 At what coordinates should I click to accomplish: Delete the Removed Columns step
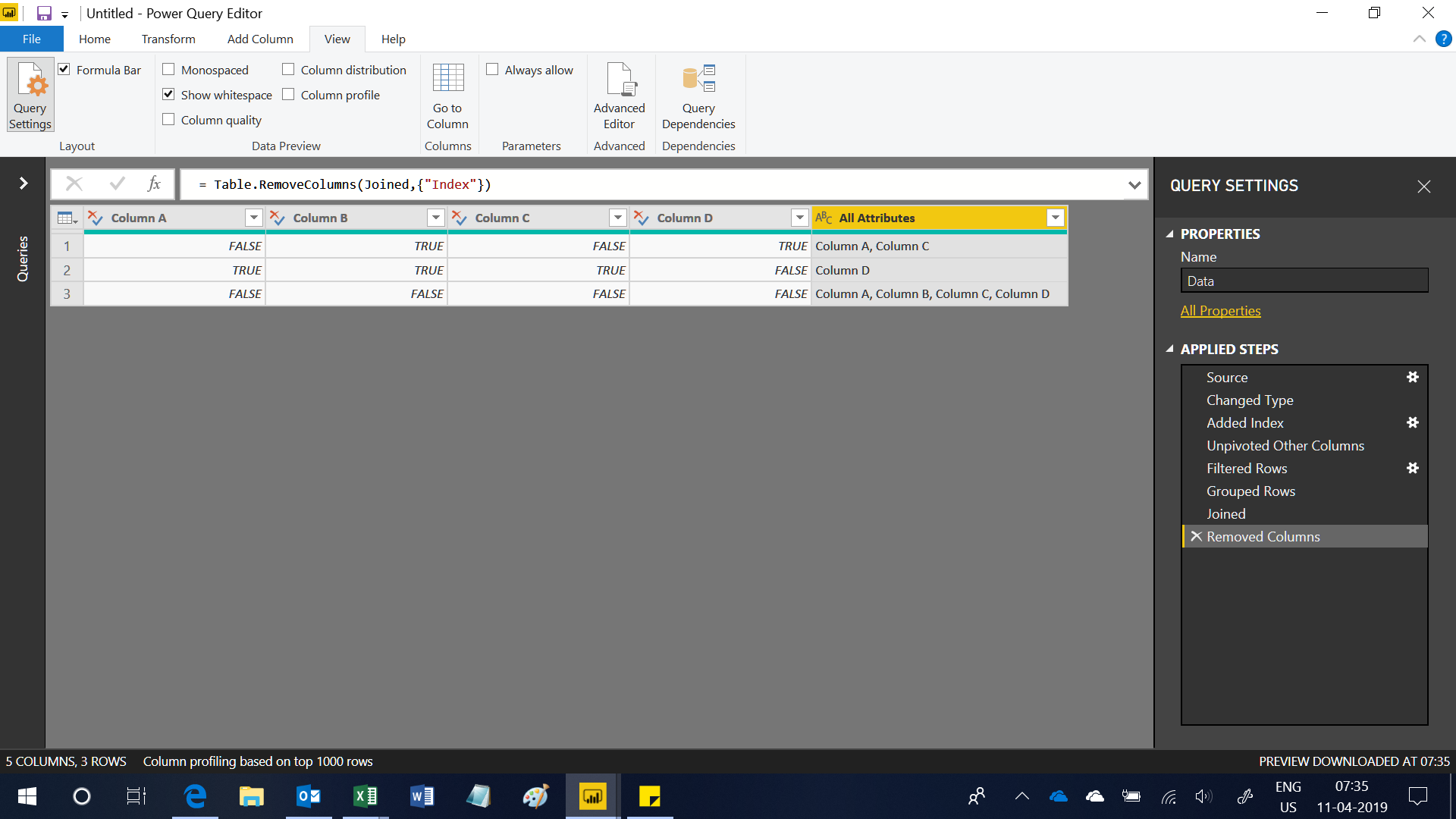click(x=1196, y=536)
